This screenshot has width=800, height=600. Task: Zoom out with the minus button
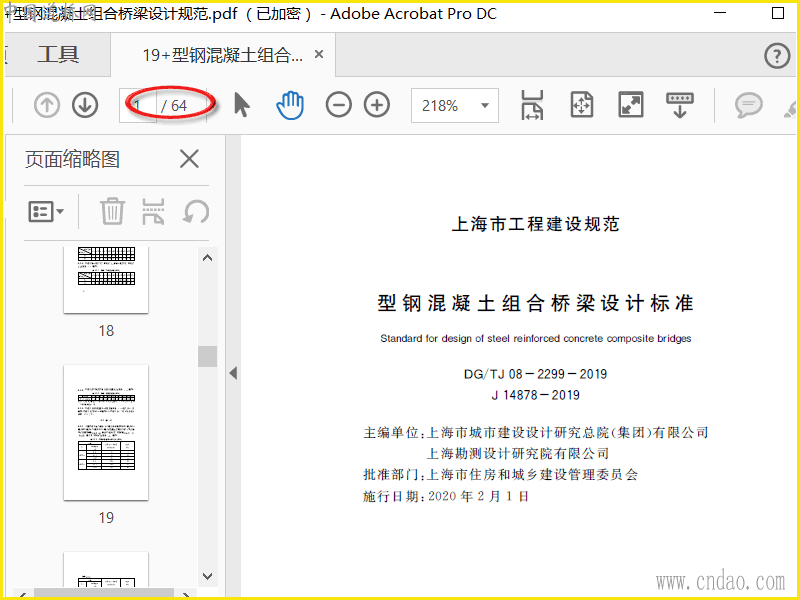tap(339, 105)
